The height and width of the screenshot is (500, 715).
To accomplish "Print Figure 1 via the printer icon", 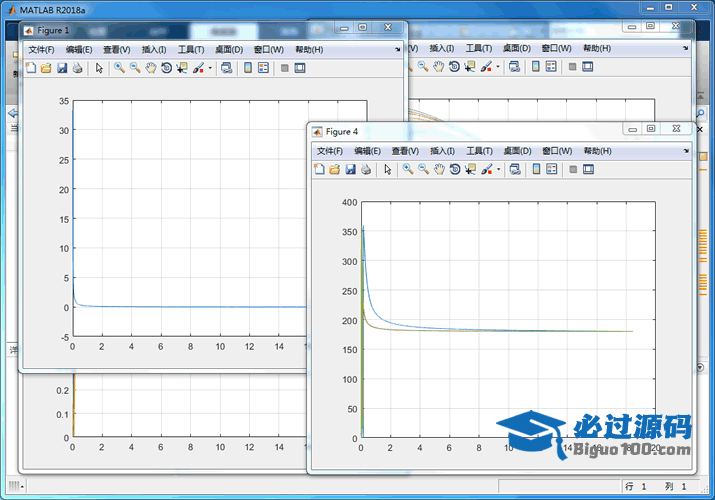I will tap(77, 68).
